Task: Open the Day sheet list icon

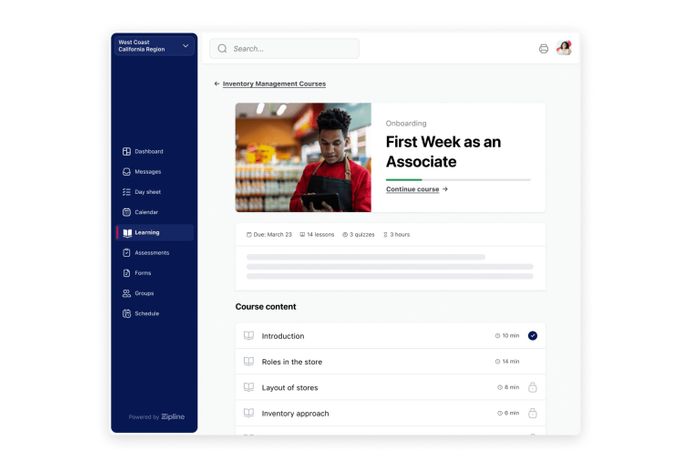Action: pyautogui.click(x=126, y=192)
